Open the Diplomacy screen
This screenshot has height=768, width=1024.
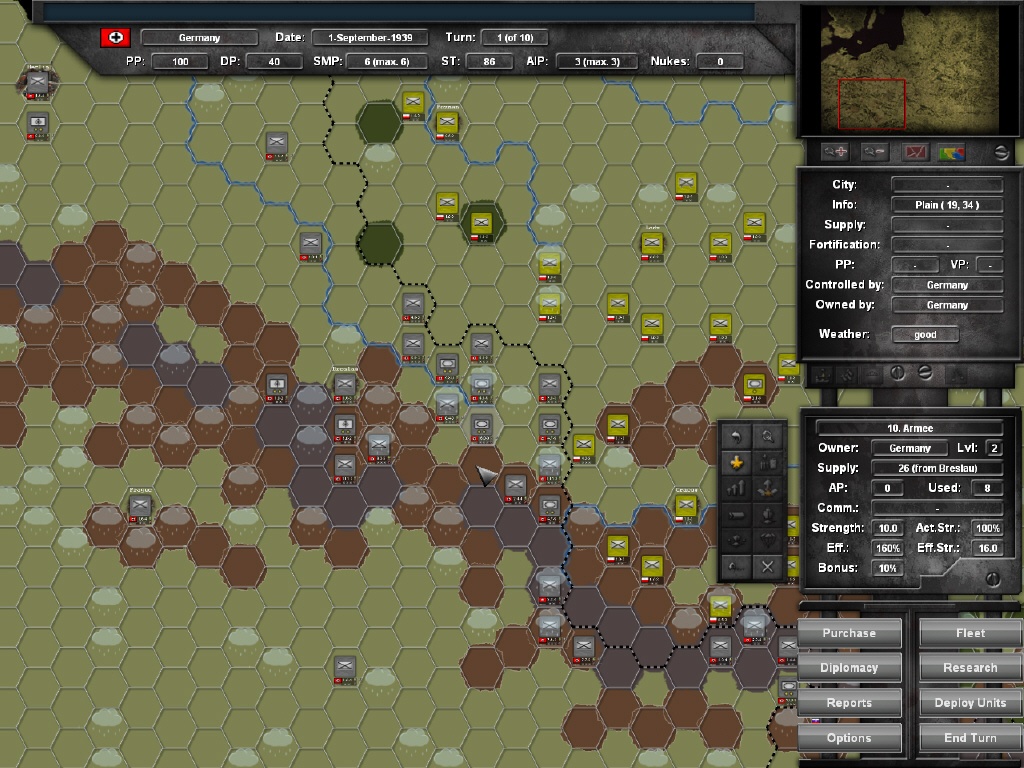click(x=849, y=667)
